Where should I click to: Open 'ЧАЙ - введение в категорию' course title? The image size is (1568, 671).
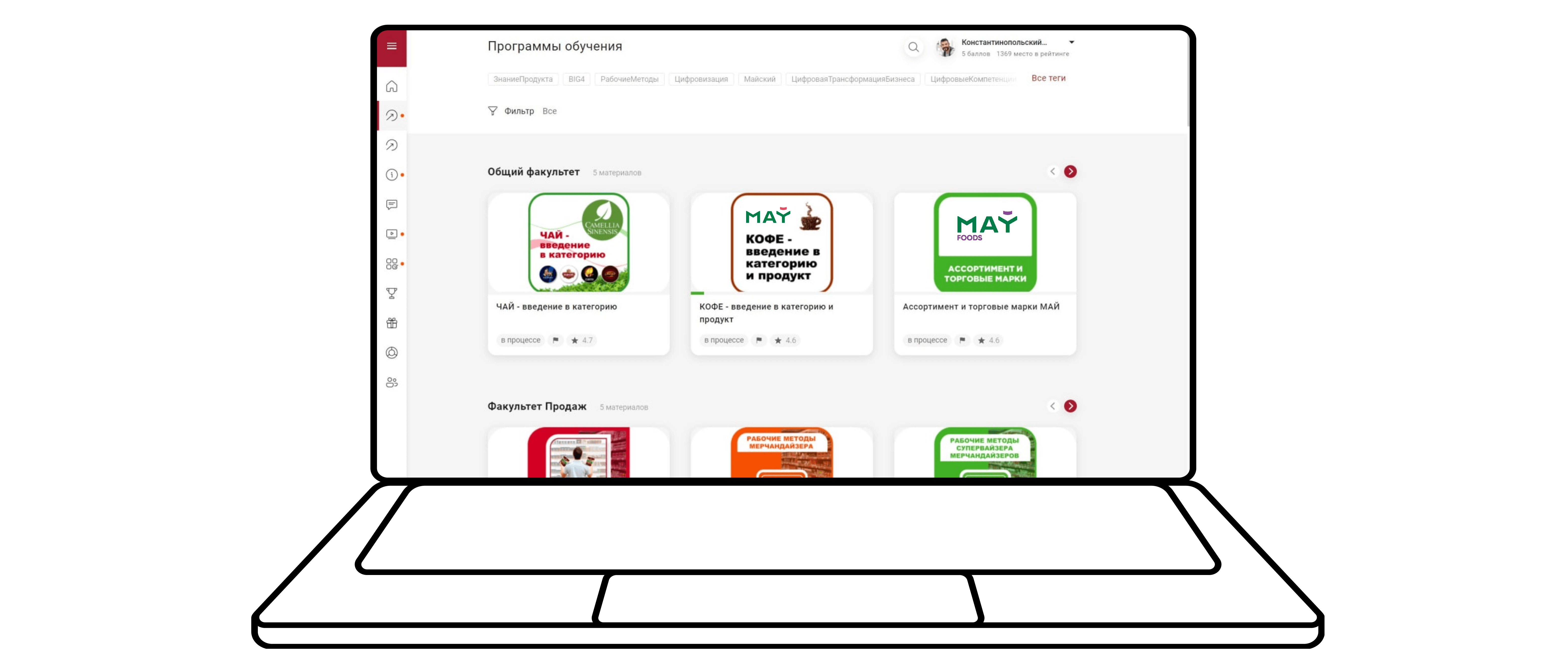(x=556, y=307)
